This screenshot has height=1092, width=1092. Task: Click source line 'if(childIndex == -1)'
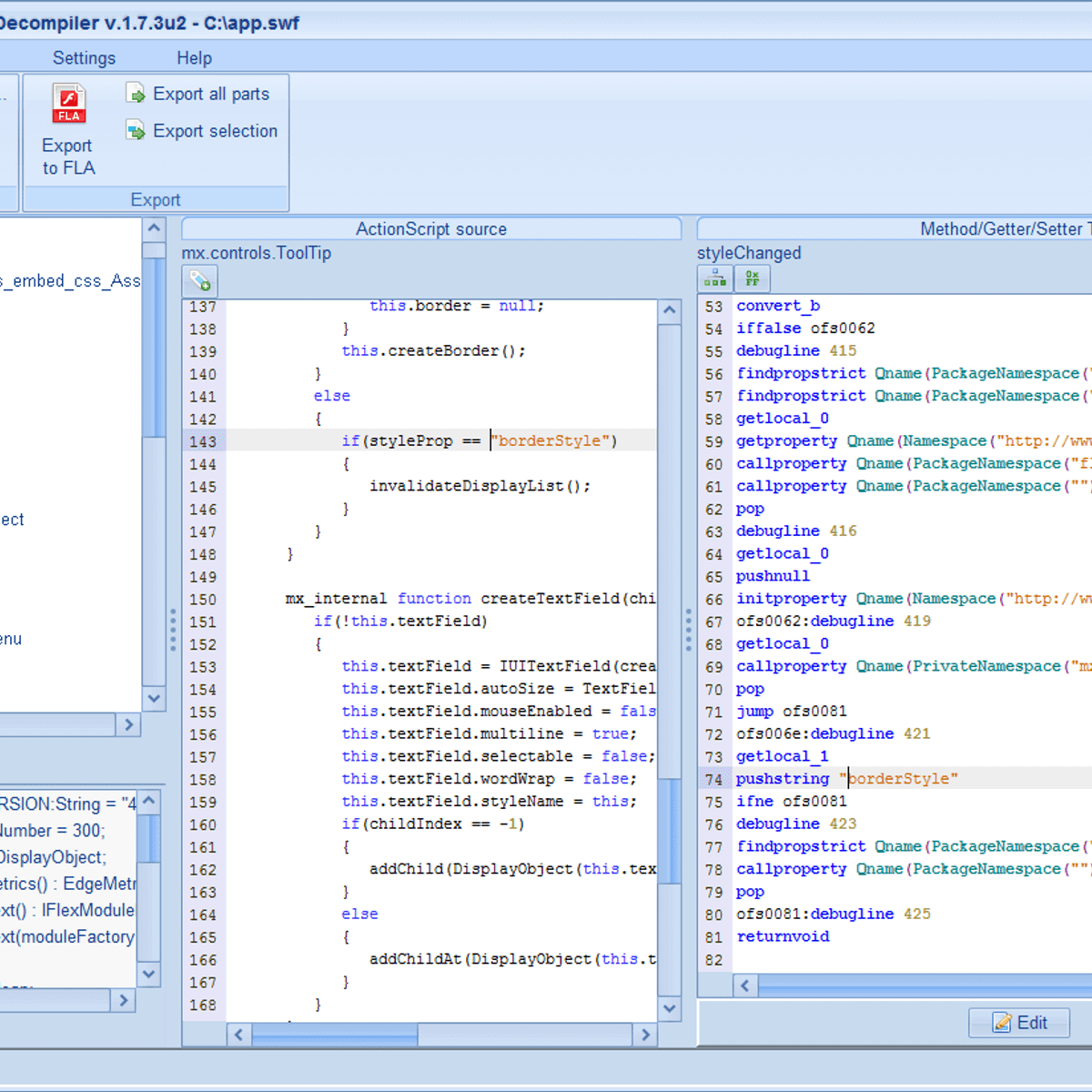pyautogui.click(x=433, y=824)
